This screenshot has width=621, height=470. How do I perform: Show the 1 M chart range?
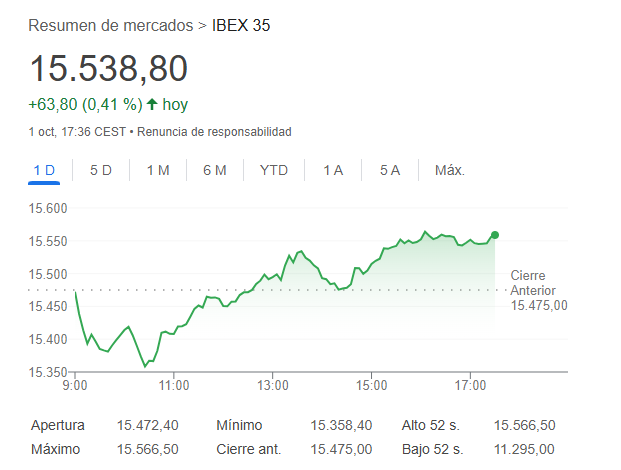[158, 170]
